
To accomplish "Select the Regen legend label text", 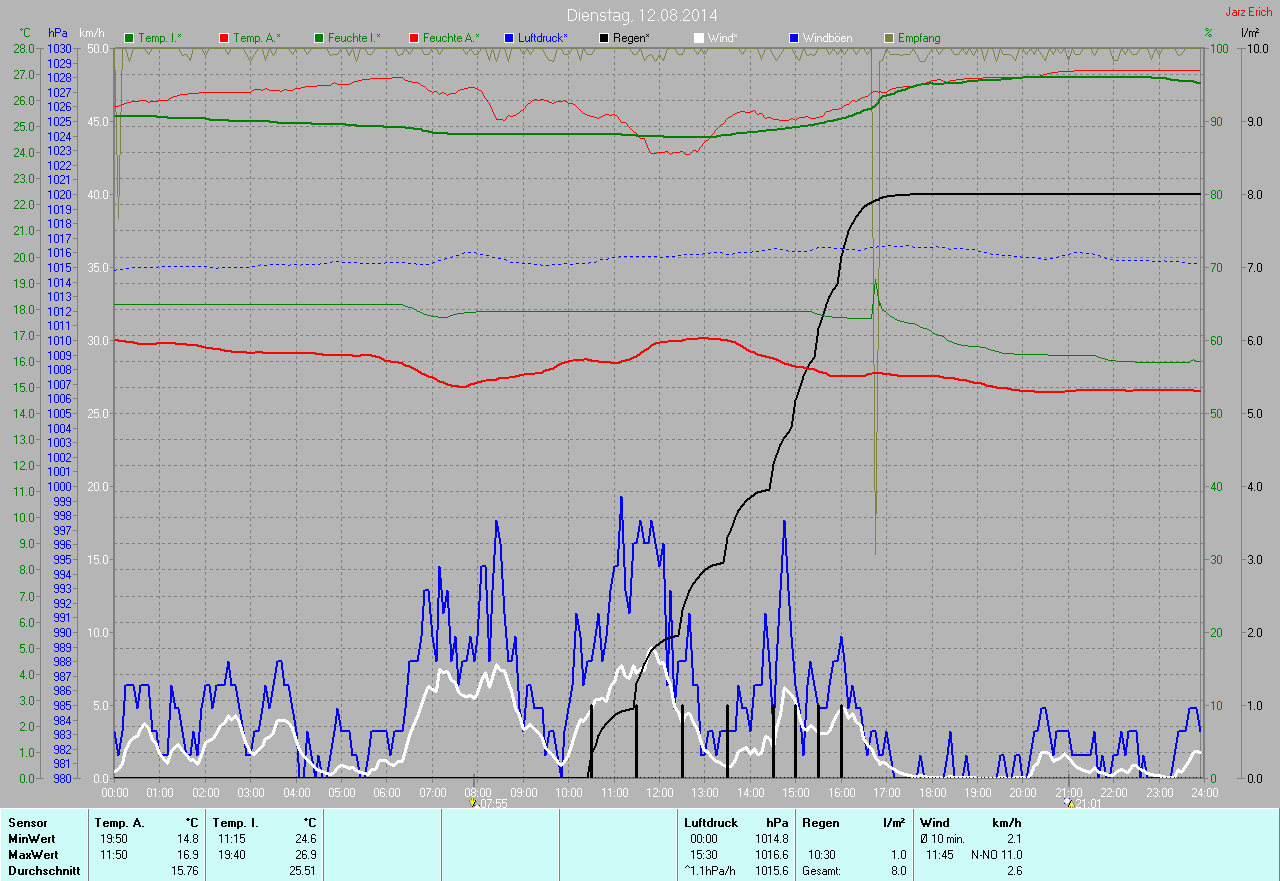I will [x=632, y=38].
